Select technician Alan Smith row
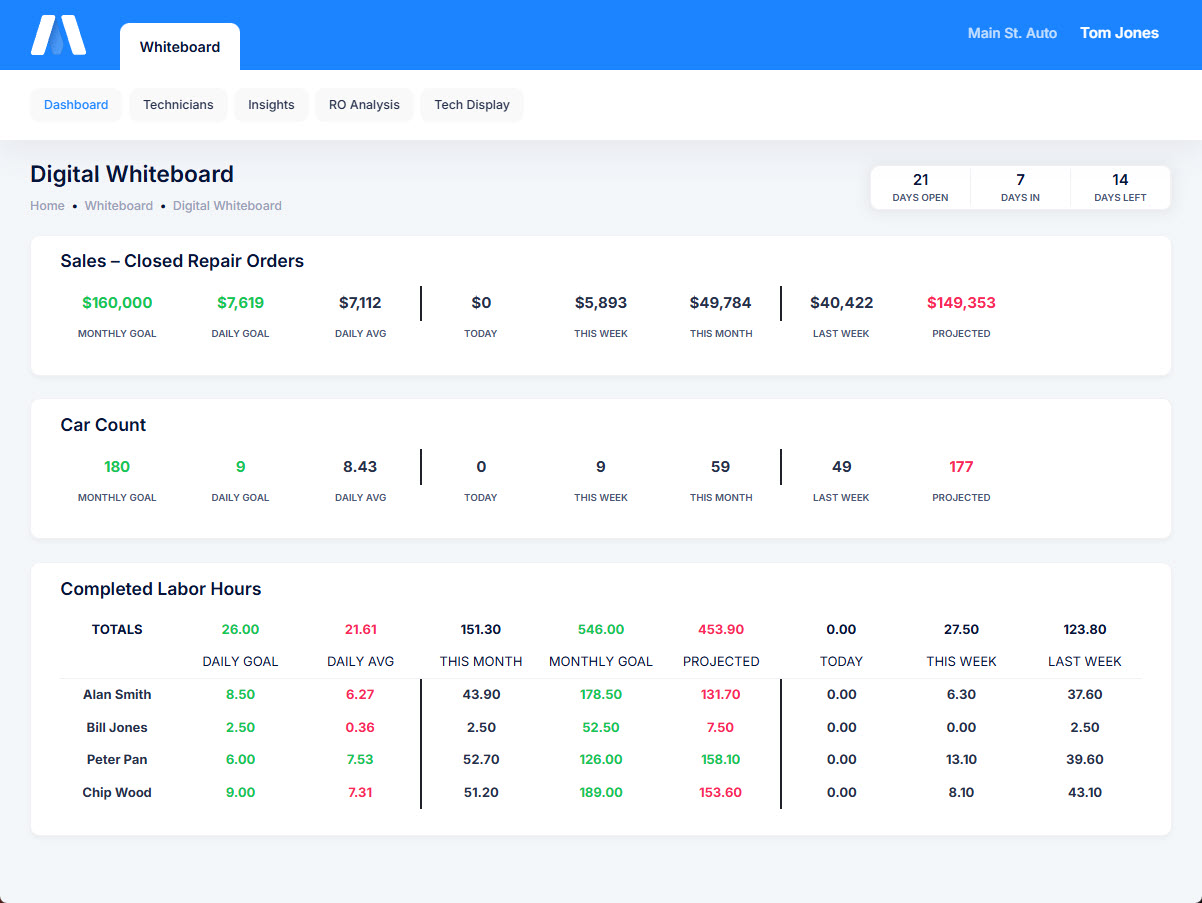Image resolution: width=1202 pixels, height=903 pixels. 117,695
